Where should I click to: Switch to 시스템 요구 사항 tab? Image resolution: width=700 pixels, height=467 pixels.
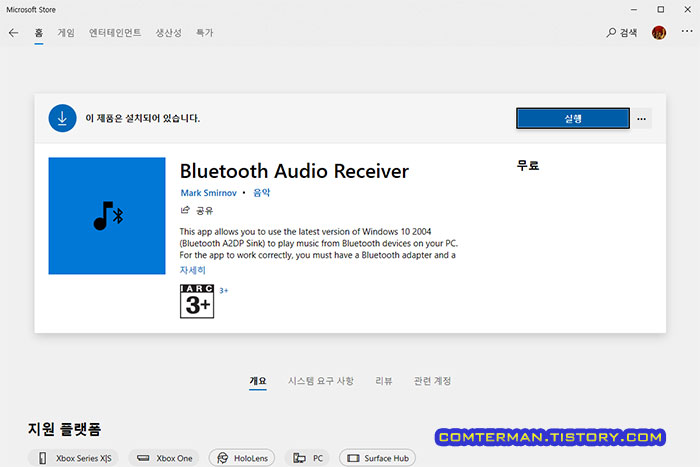(321, 381)
